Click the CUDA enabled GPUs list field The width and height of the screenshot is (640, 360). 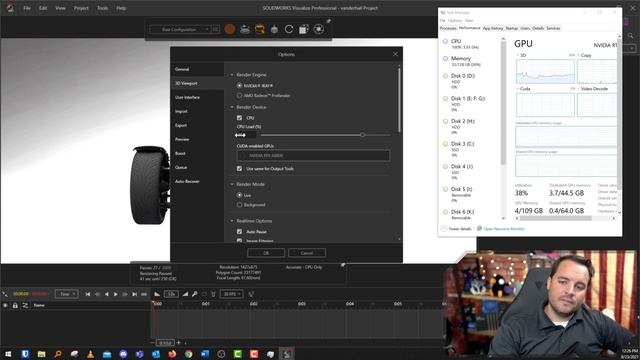(x=313, y=156)
